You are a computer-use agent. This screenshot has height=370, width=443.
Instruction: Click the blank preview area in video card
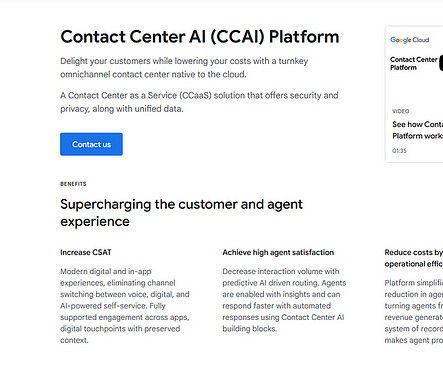pos(415,88)
